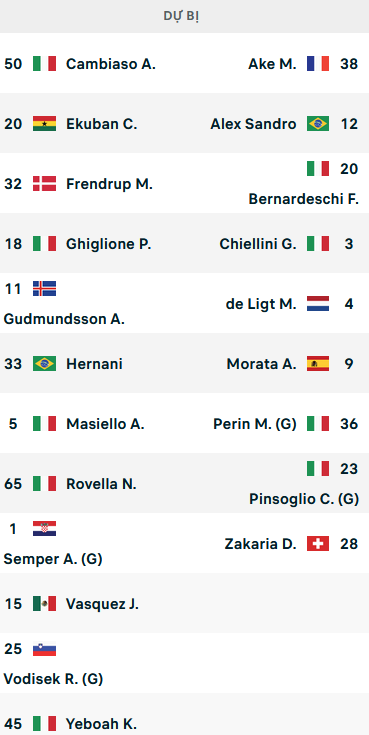Open goalkeeper Perin M. (G) profile

pyautogui.click(x=255, y=424)
